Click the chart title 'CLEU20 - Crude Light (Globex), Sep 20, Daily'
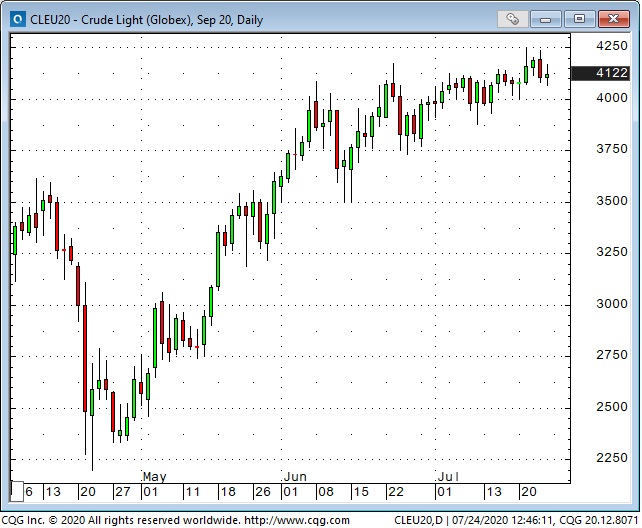 coord(146,20)
